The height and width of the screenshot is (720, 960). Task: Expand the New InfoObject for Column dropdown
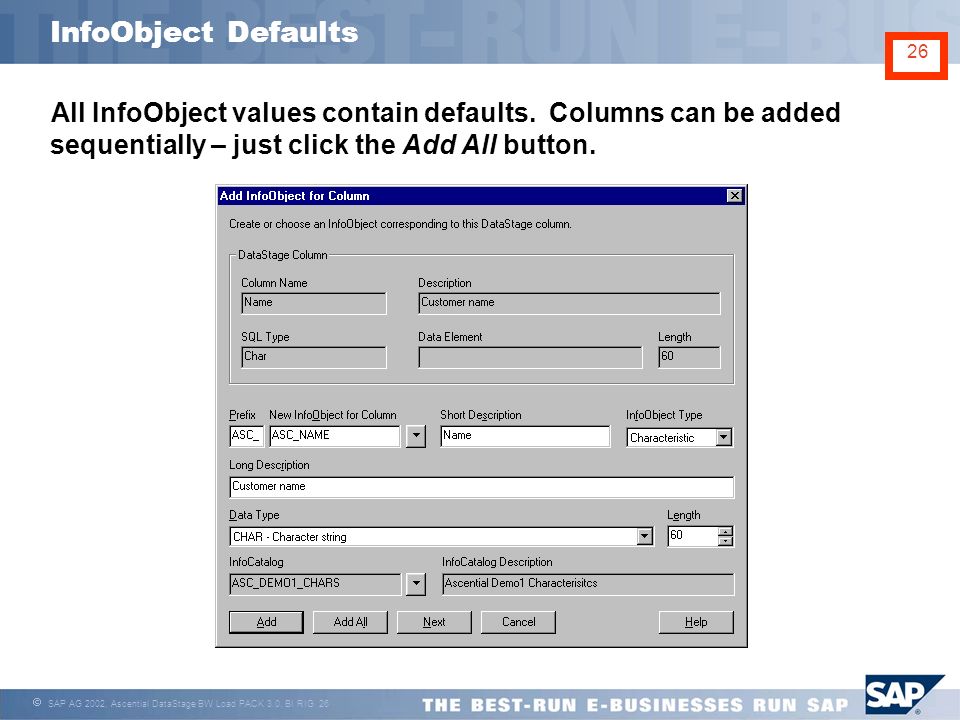point(416,436)
